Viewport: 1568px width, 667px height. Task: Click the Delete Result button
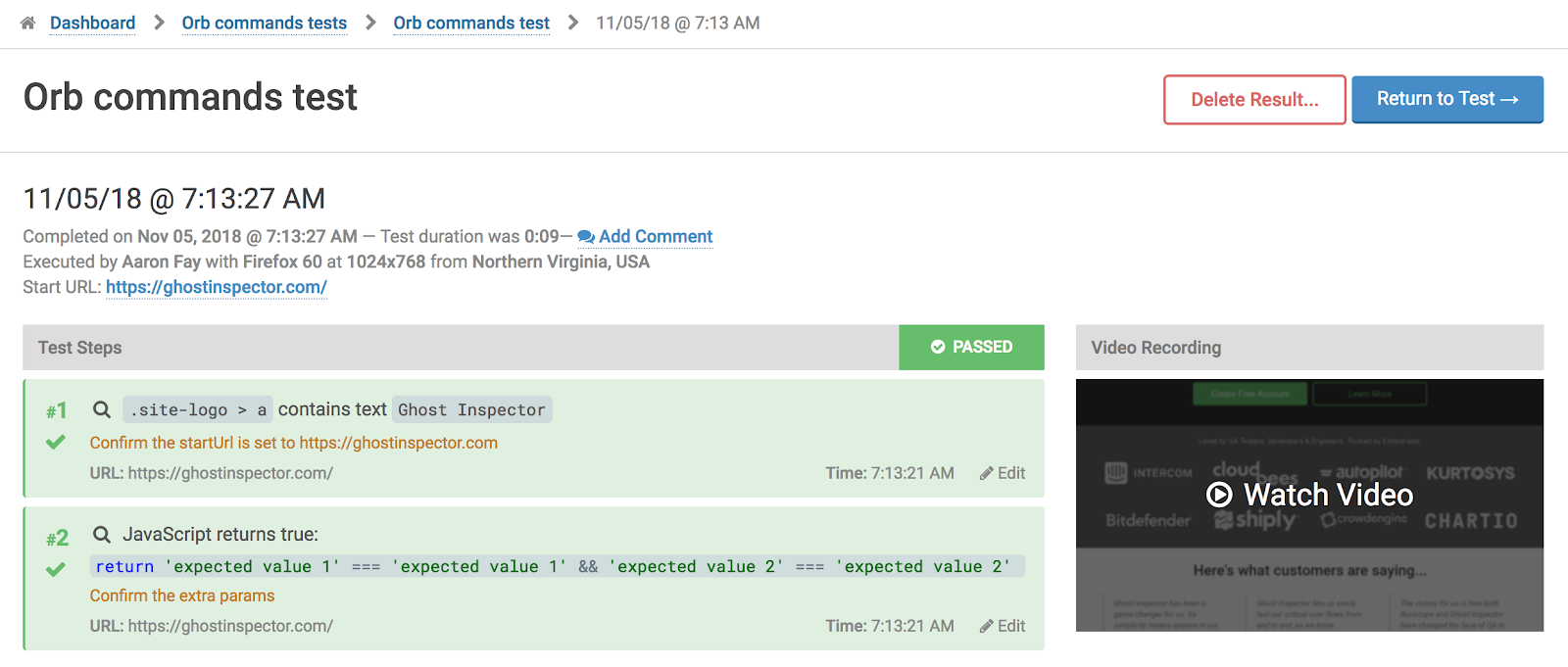tap(1253, 99)
